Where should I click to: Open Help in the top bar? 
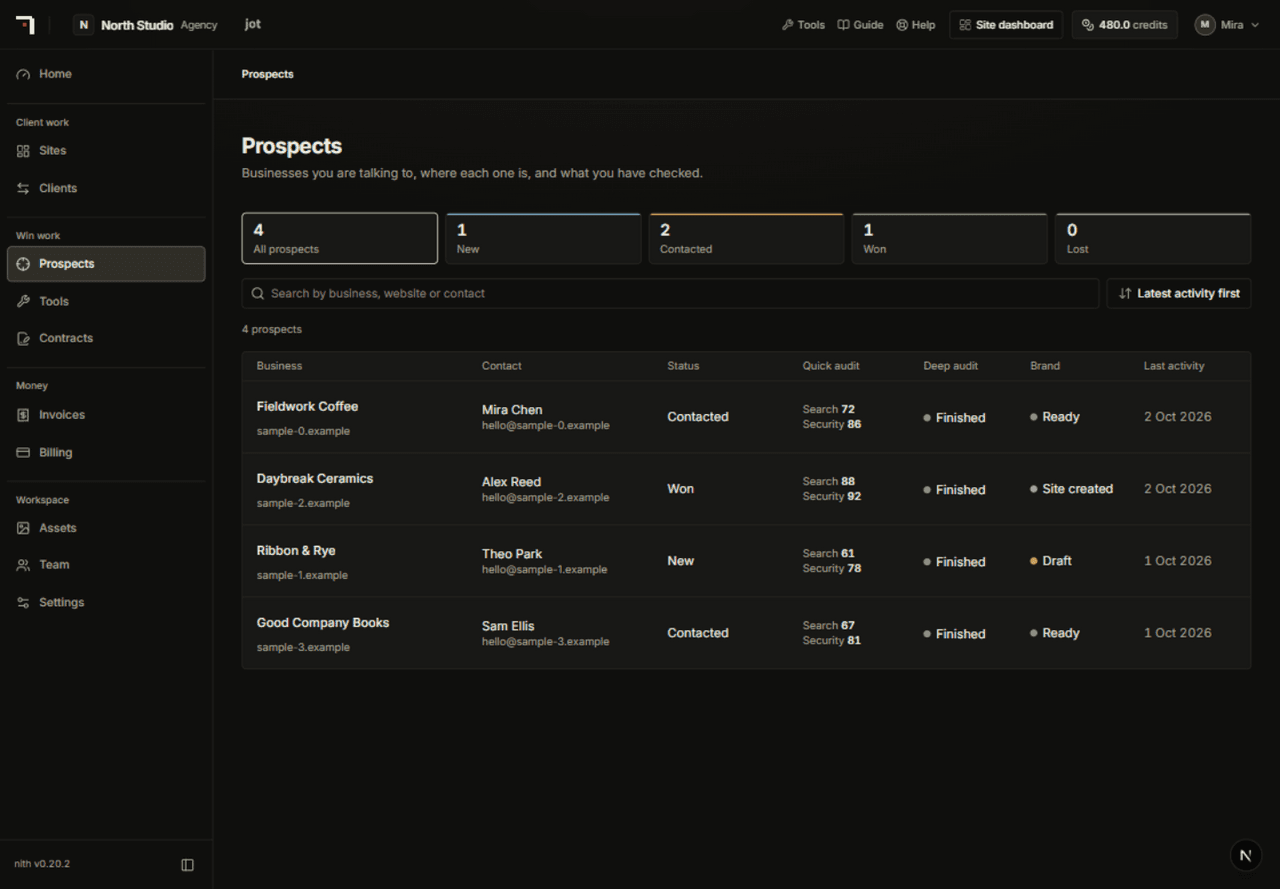click(916, 25)
